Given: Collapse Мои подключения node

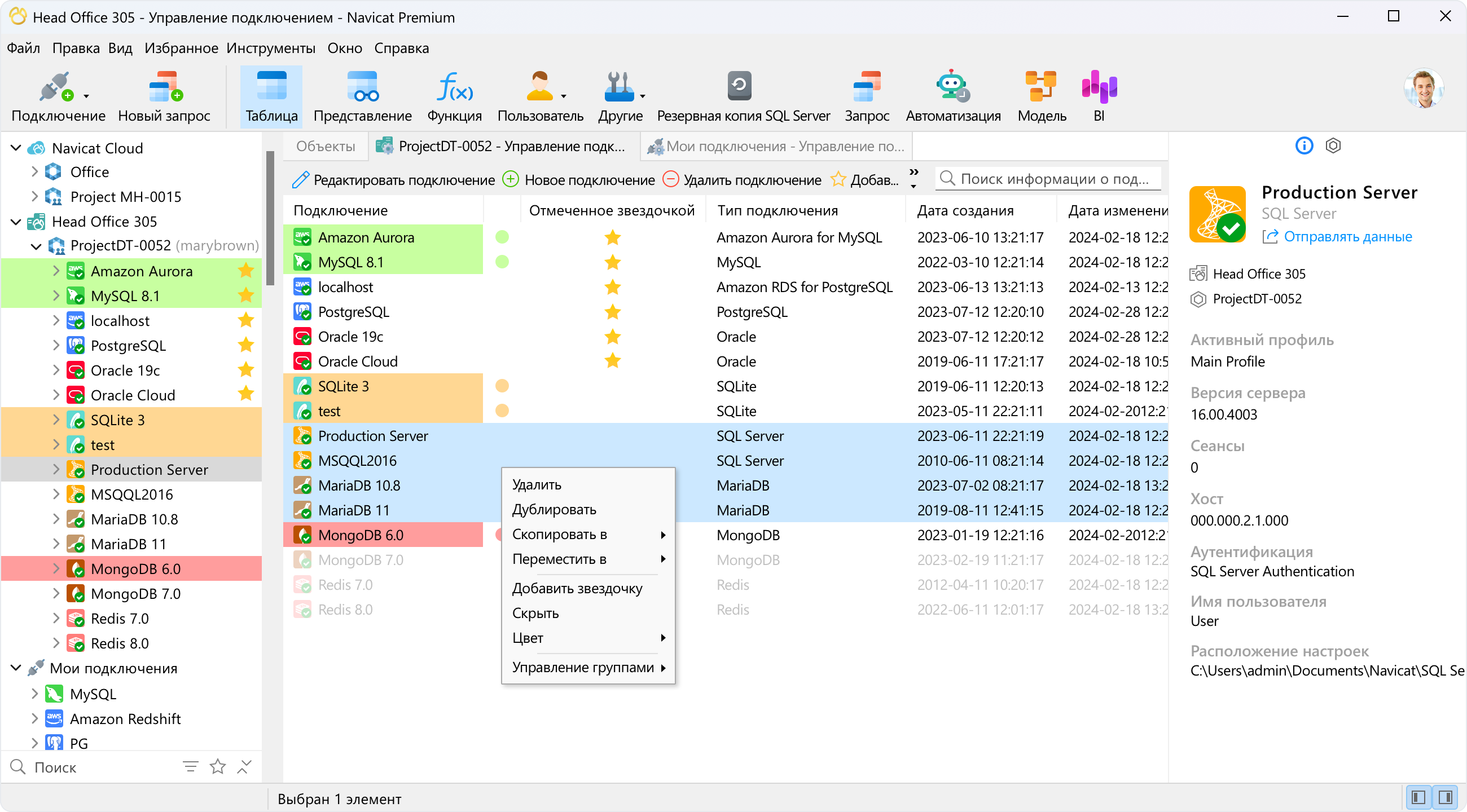Looking at the screenshot, I should [x=16, y=668].
